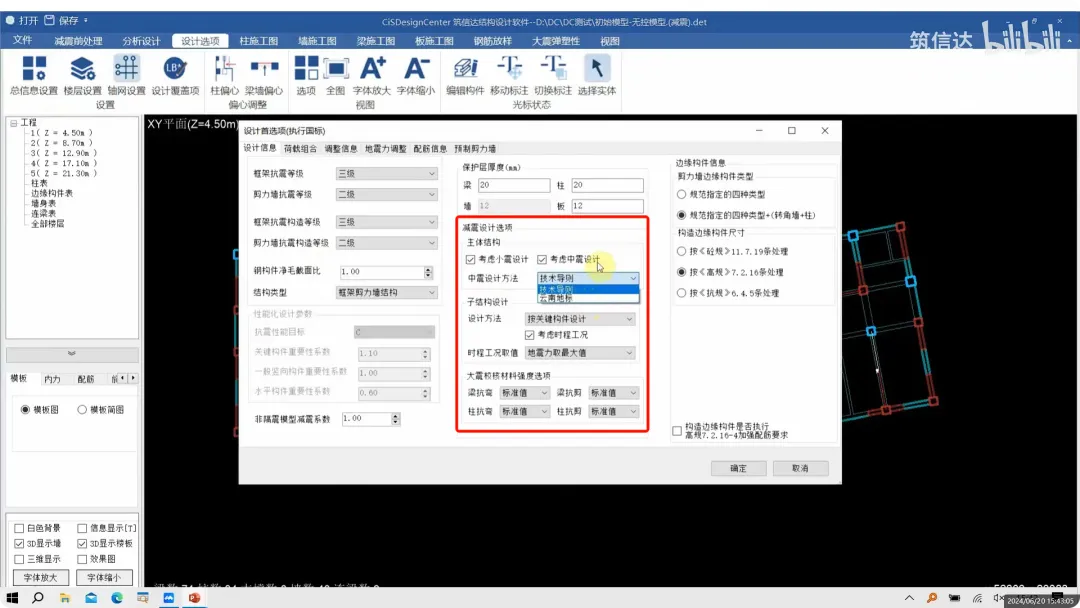Open the 轴网设置 tool
Image resolution: width=1080 pixels, height=608 pixels.
click(126, 76)
